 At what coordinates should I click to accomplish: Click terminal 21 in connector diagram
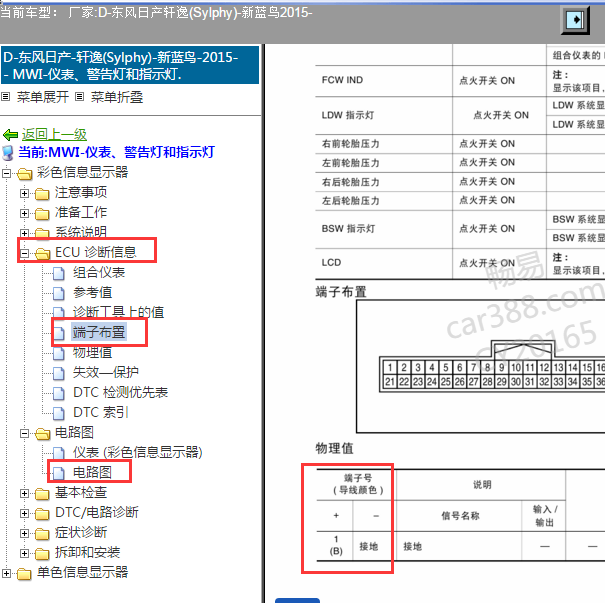[390, 382]
